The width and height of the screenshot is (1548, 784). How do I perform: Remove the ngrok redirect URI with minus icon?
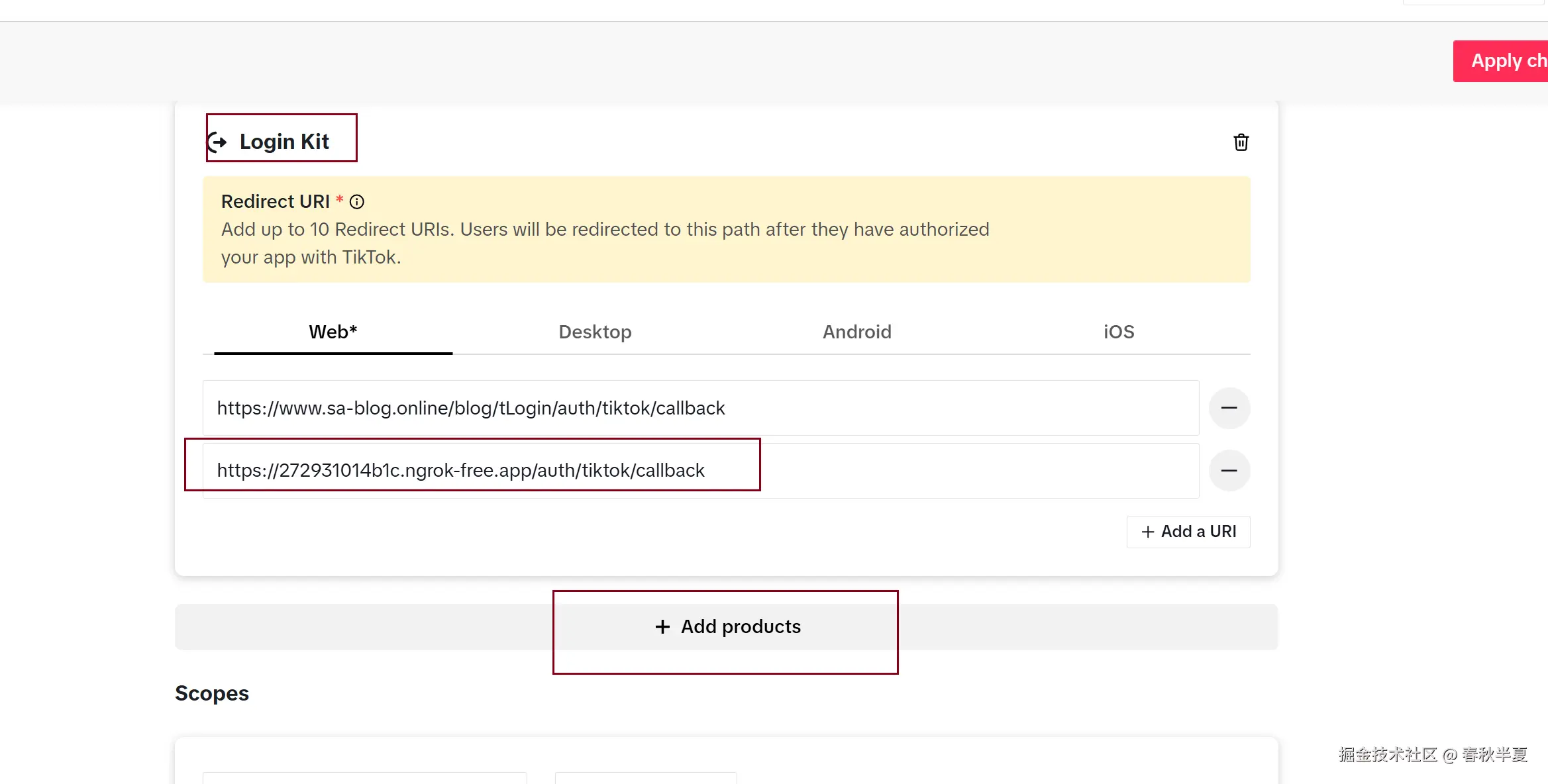[x=1229, y=470]
